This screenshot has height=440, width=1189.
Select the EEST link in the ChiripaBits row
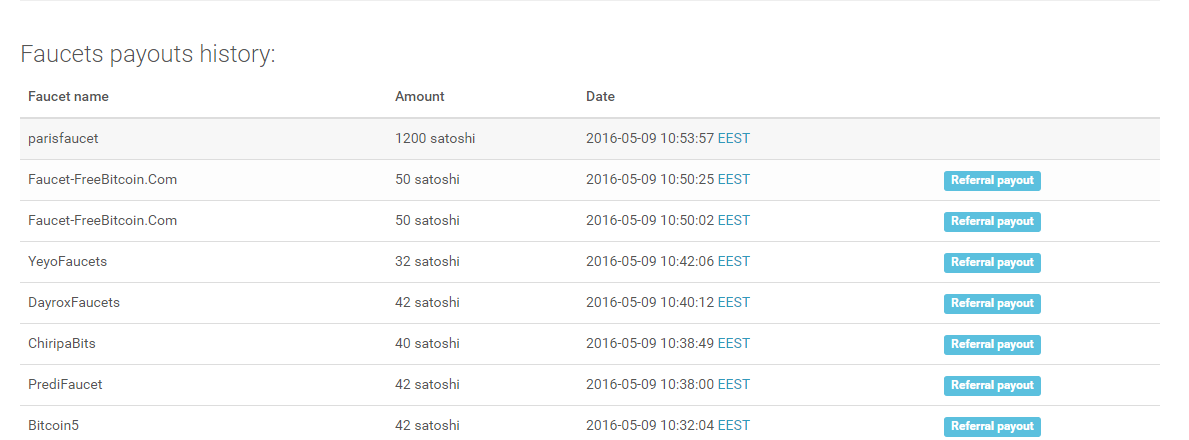click(733, 343)
